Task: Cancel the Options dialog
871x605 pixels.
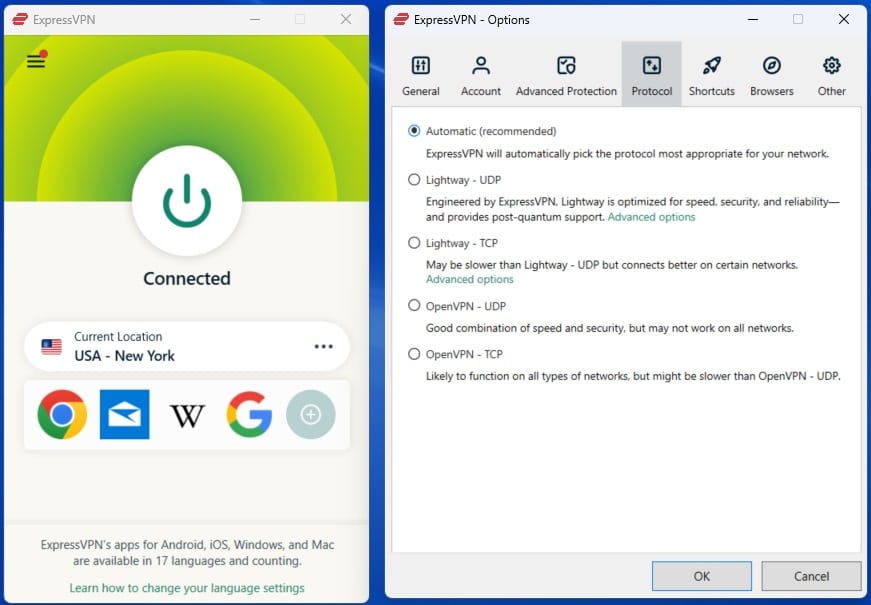Action: (x=811, y=576)
